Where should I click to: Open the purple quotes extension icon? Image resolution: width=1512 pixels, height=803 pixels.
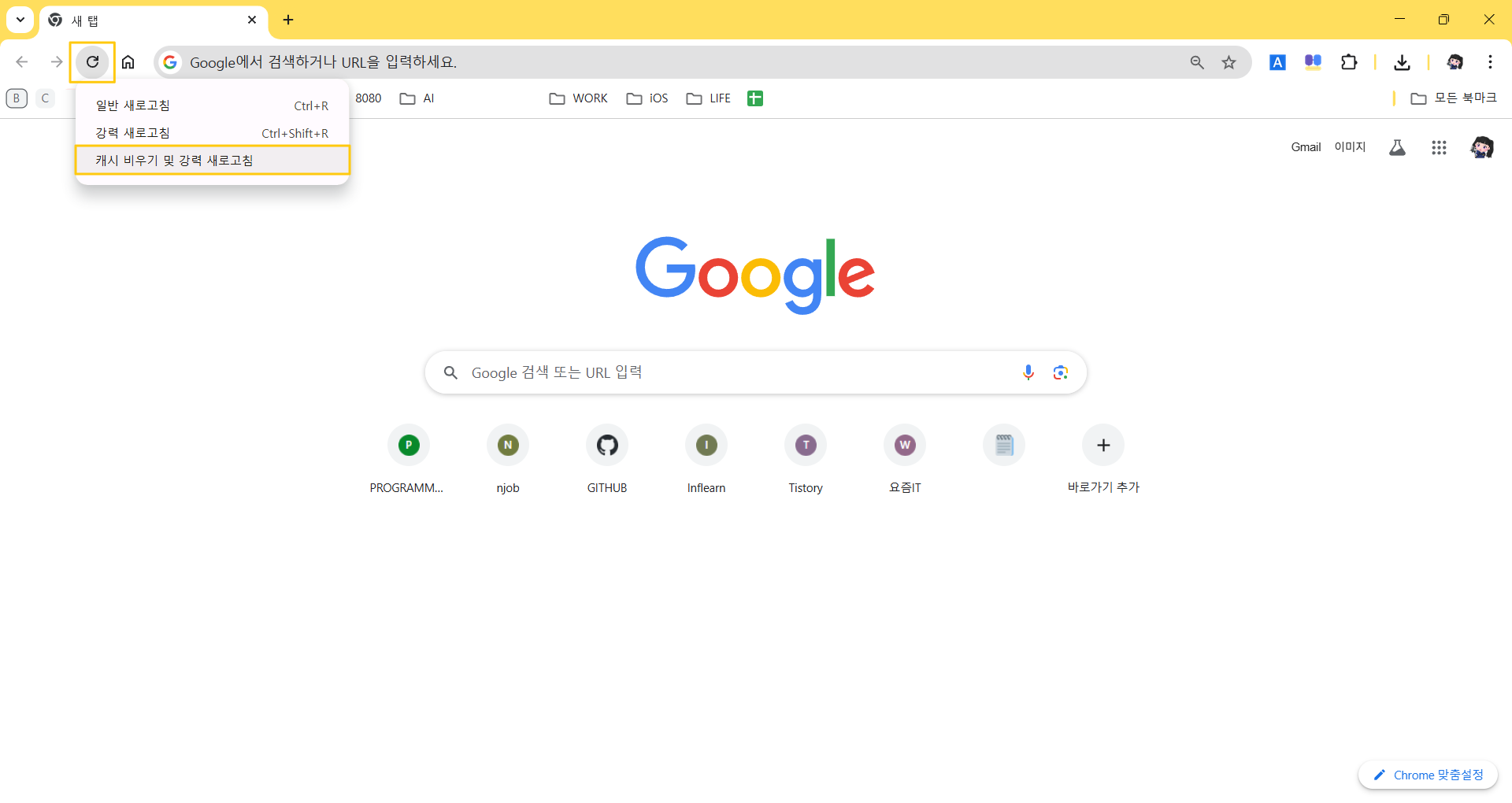pos(1313,62)
